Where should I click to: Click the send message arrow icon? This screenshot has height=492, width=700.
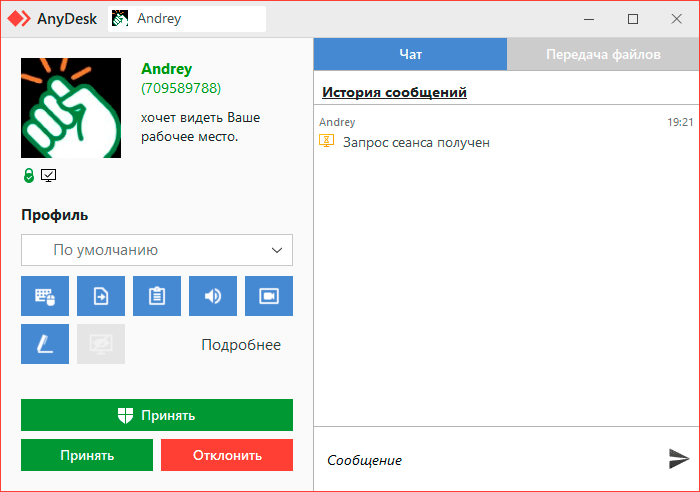coord(679,459)
